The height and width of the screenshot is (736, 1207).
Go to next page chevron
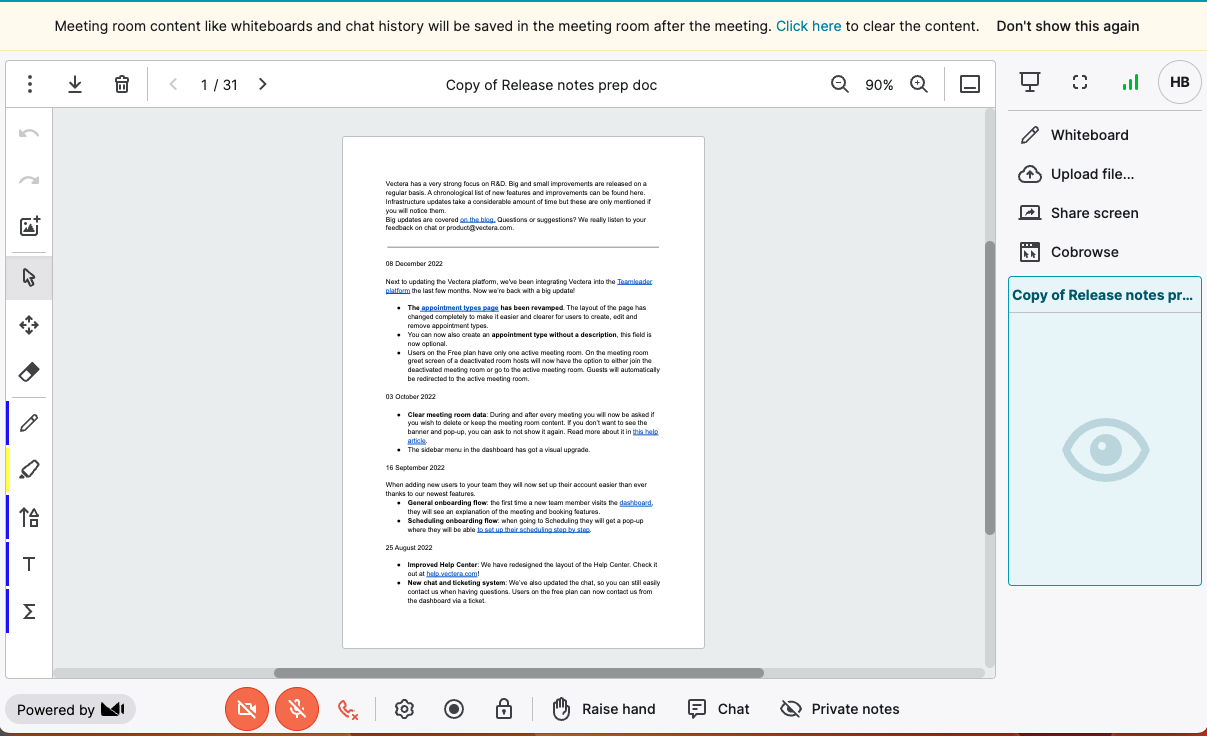tap(263, 85)
